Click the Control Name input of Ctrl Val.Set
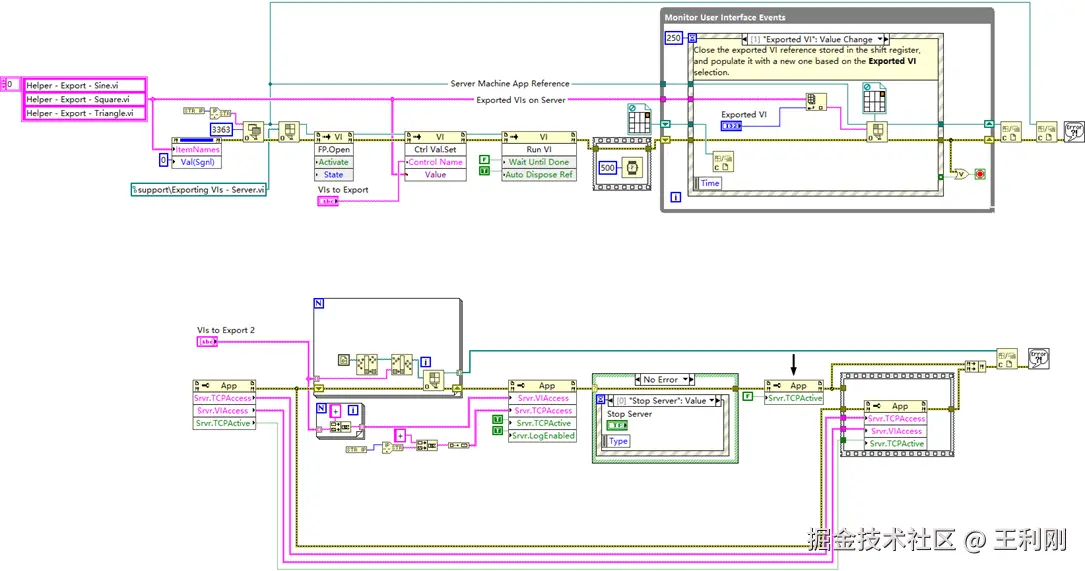1085x571 pixels. click(435, 162)
